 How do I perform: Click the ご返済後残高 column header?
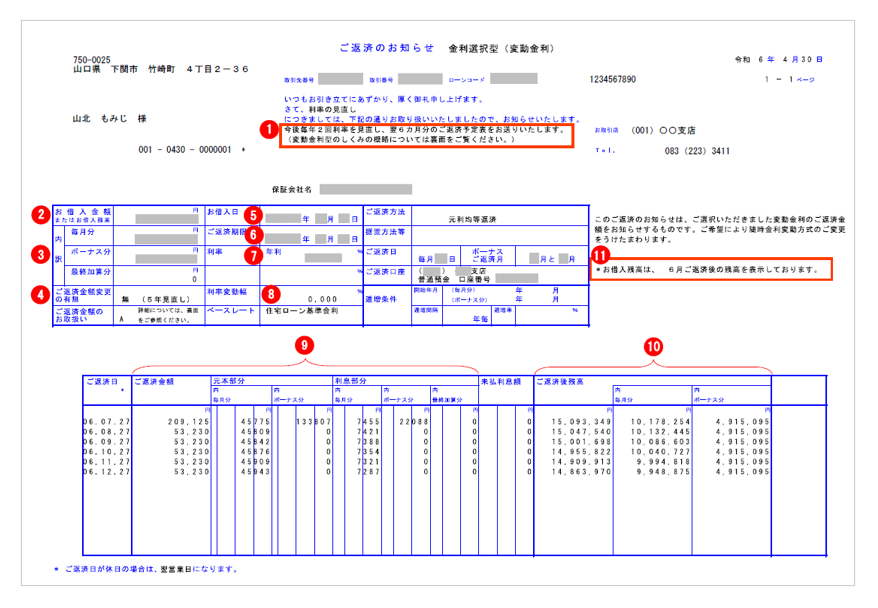[x=560, y=382]
